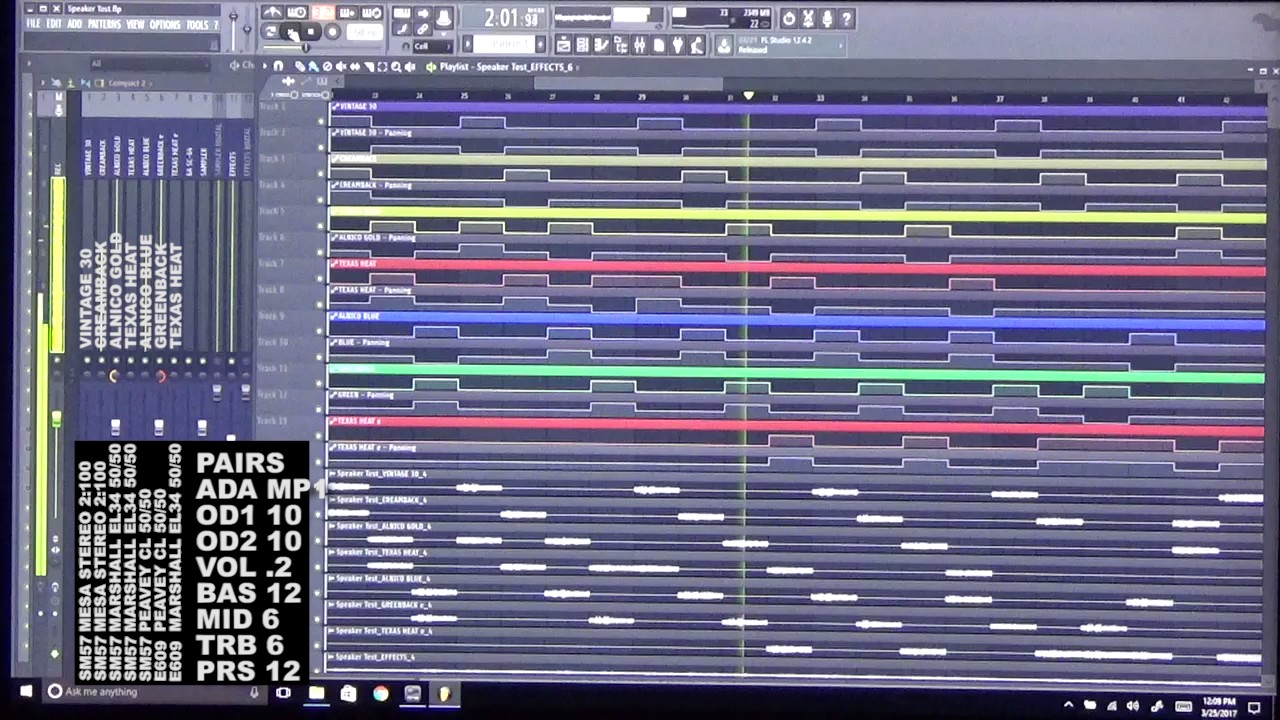The width and height of the screenshot is (1280, 720).
Task: Toggle the wait-for-input button
Action: (x=297, y=12)
